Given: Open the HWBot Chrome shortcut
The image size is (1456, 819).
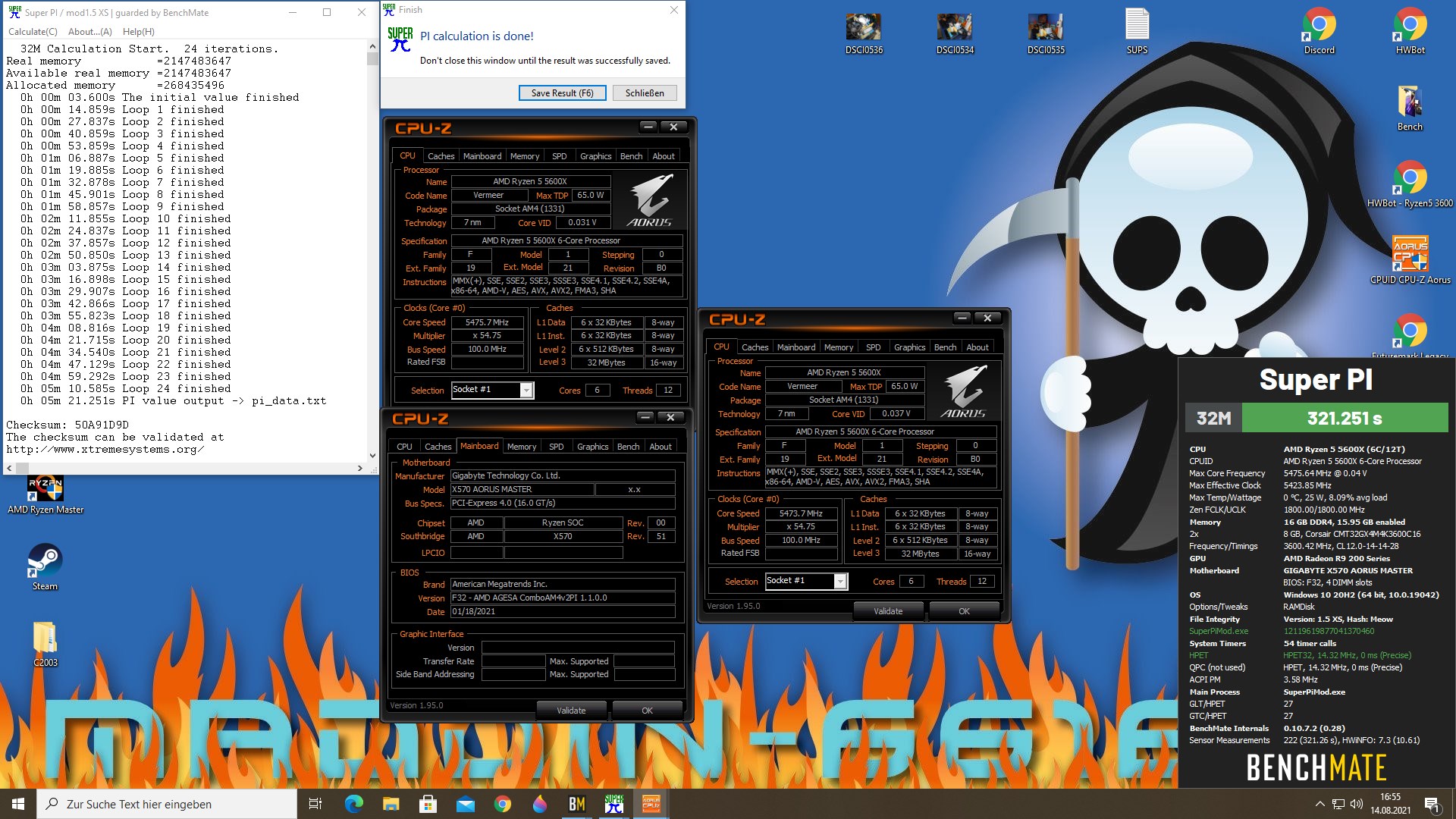Looking at the screenshot, I should (1410, 32).
